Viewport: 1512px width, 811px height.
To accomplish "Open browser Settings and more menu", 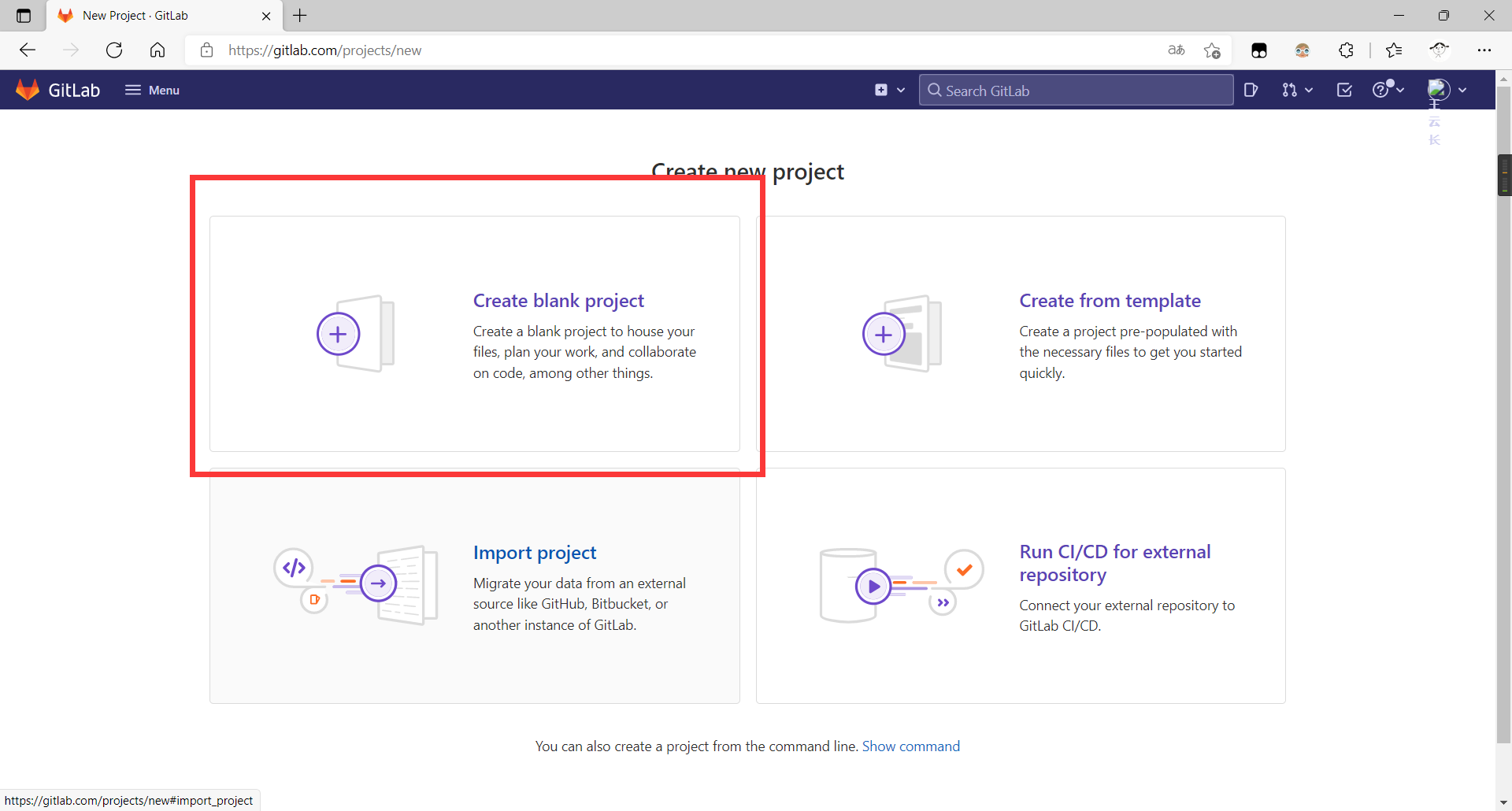I will point(1484,50).
